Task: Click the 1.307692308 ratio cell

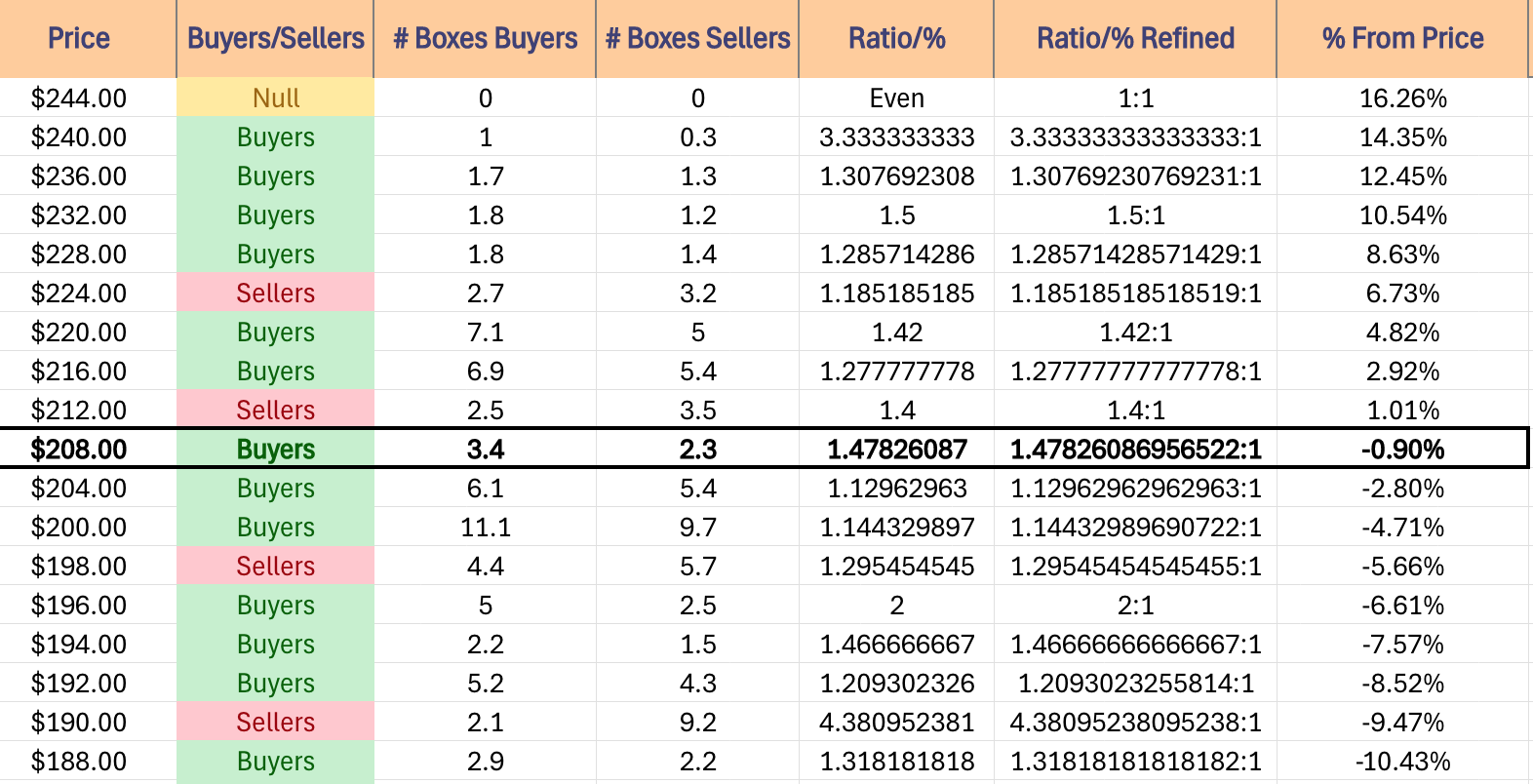Action: [x=896, y=176]
